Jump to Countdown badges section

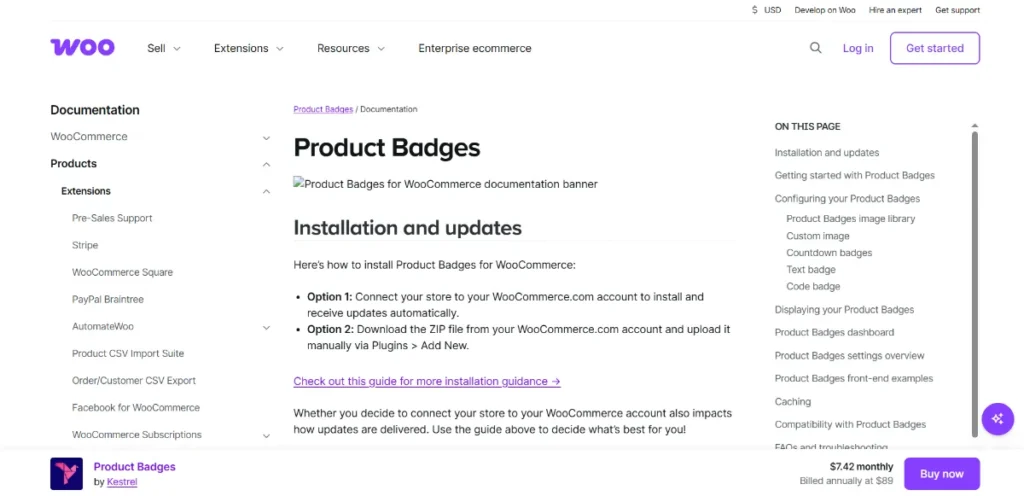click(829, 253)
